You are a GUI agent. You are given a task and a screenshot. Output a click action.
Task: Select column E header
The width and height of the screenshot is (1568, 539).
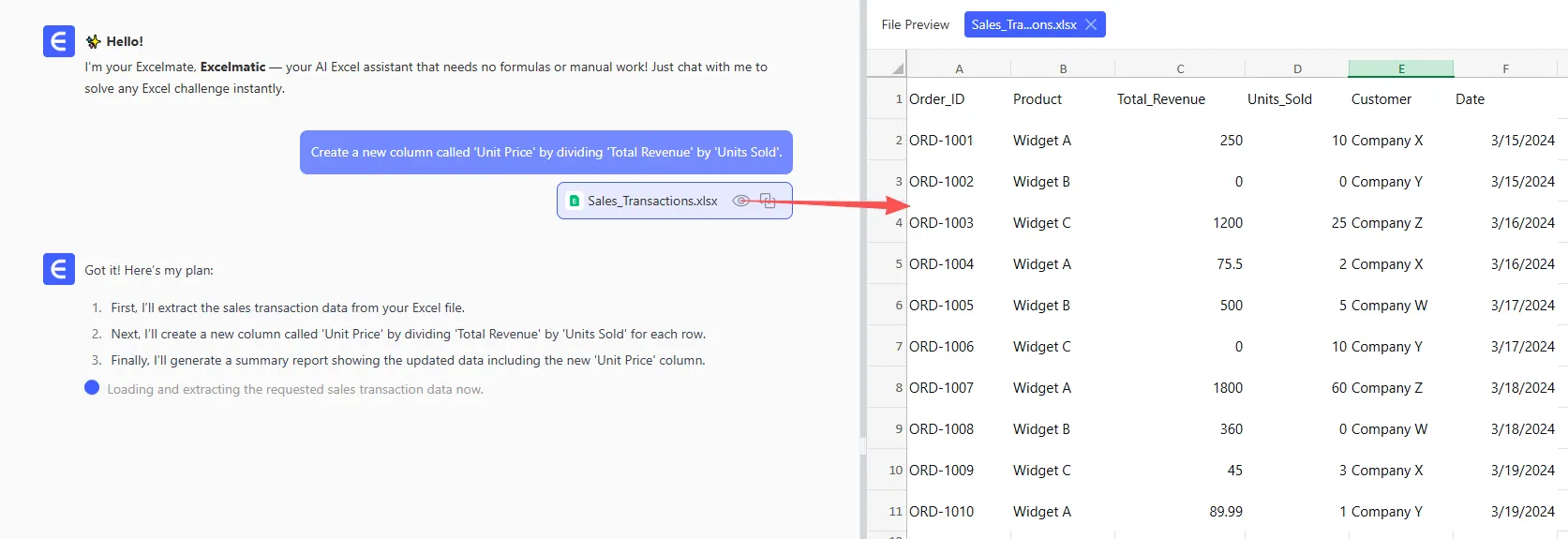1401,68
